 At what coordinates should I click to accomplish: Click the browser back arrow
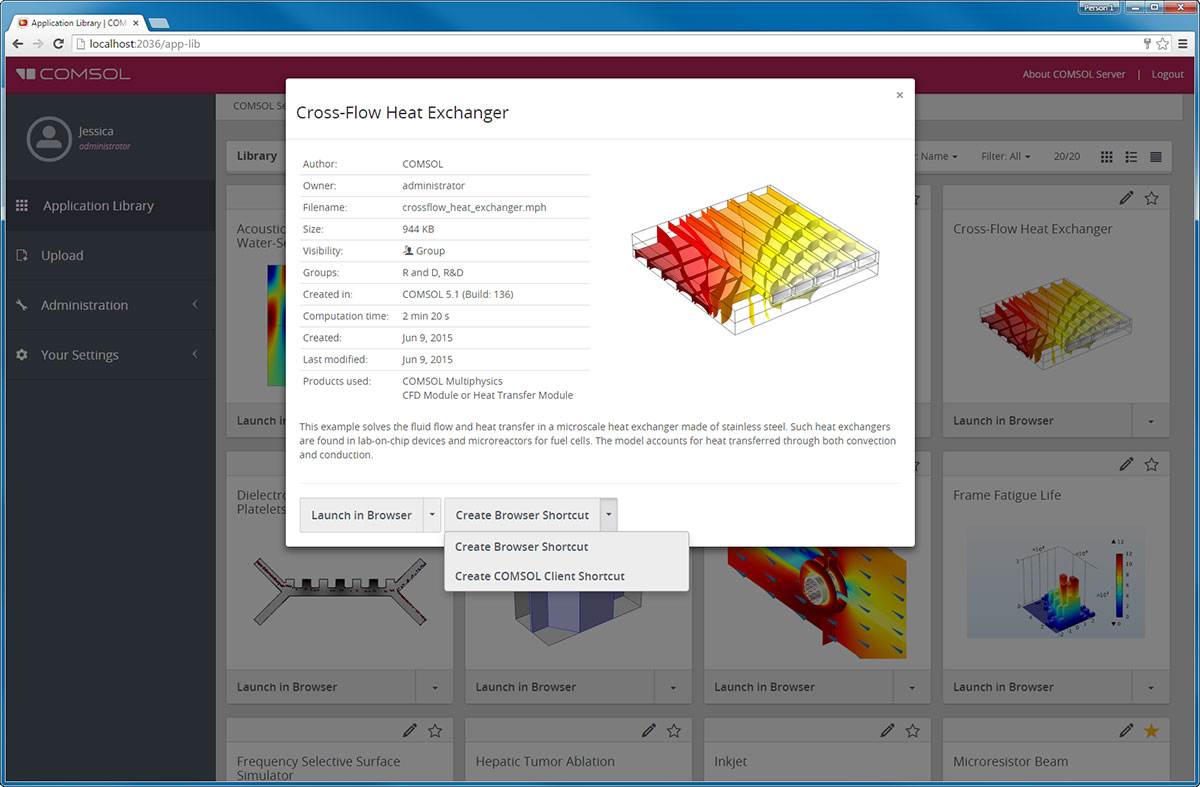pyautogui.click(x=18, y=44)
